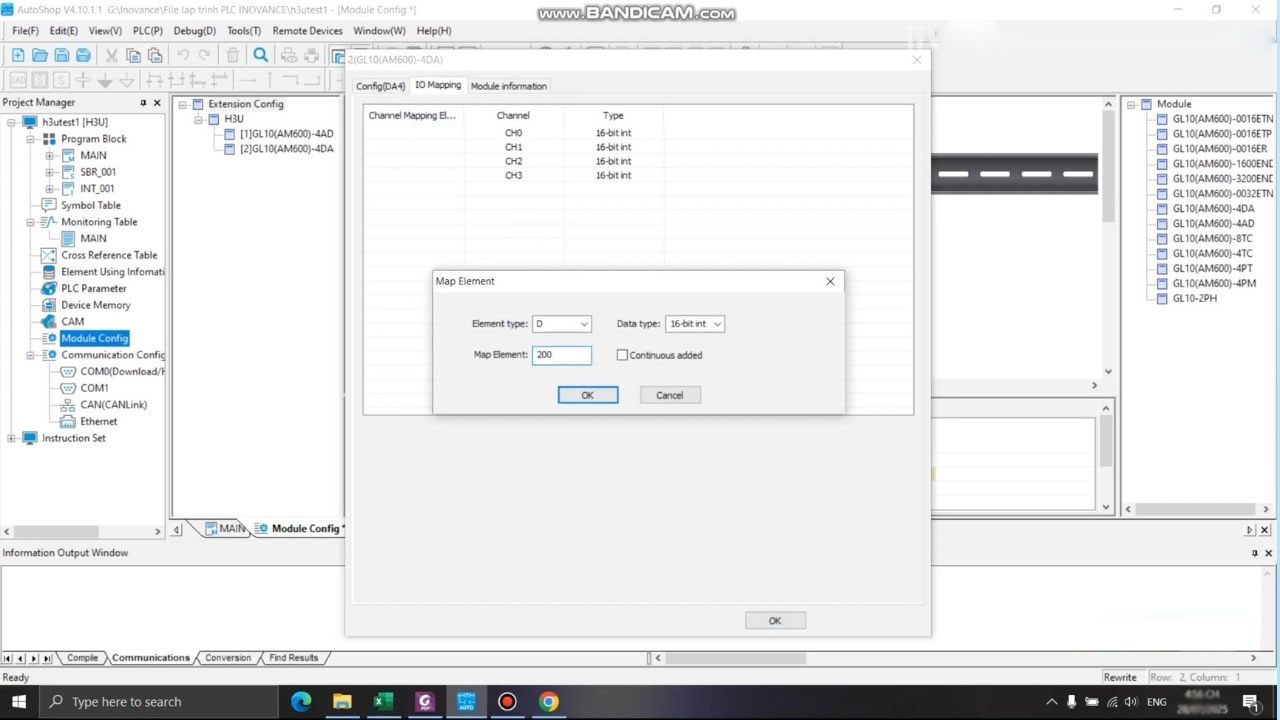Image resolution: width=1280 pixels, height=720 pixels.
Task: Switch to the Module information tab
Action: [x=508, y=86]
